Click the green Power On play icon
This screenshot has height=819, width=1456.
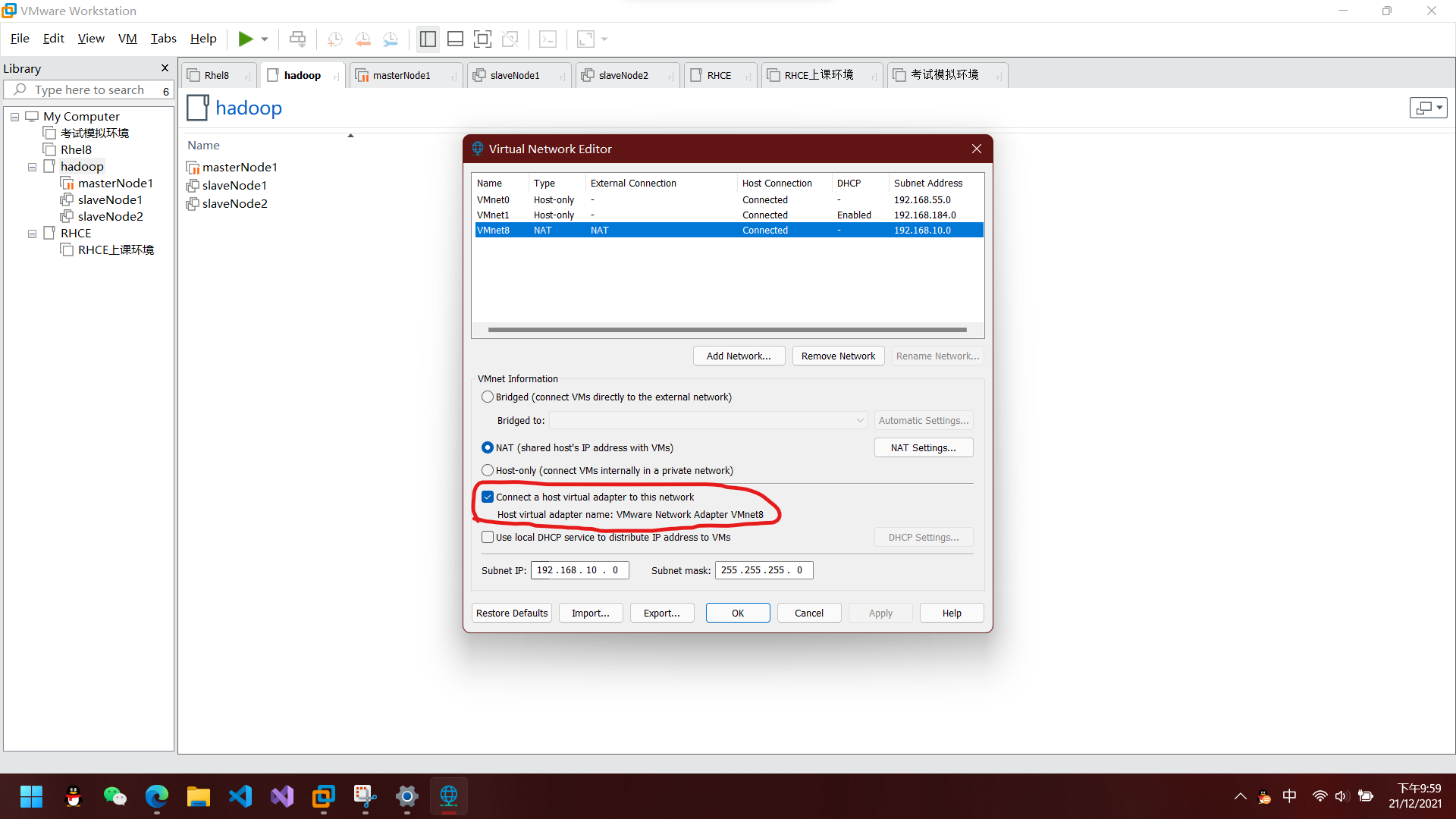point(246,39)
